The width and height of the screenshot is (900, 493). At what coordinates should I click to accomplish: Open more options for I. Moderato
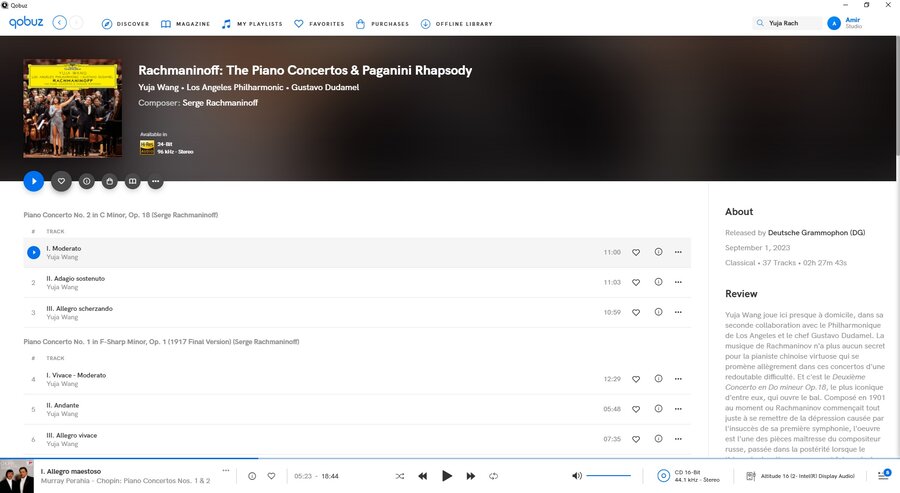pos(678,252)
